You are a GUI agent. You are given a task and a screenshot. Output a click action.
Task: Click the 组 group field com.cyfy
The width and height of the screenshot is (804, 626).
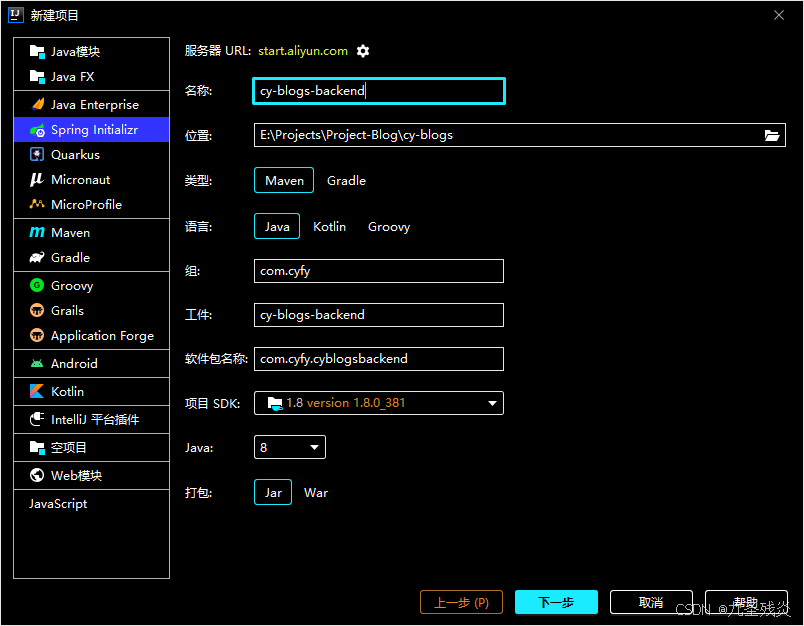379,271
